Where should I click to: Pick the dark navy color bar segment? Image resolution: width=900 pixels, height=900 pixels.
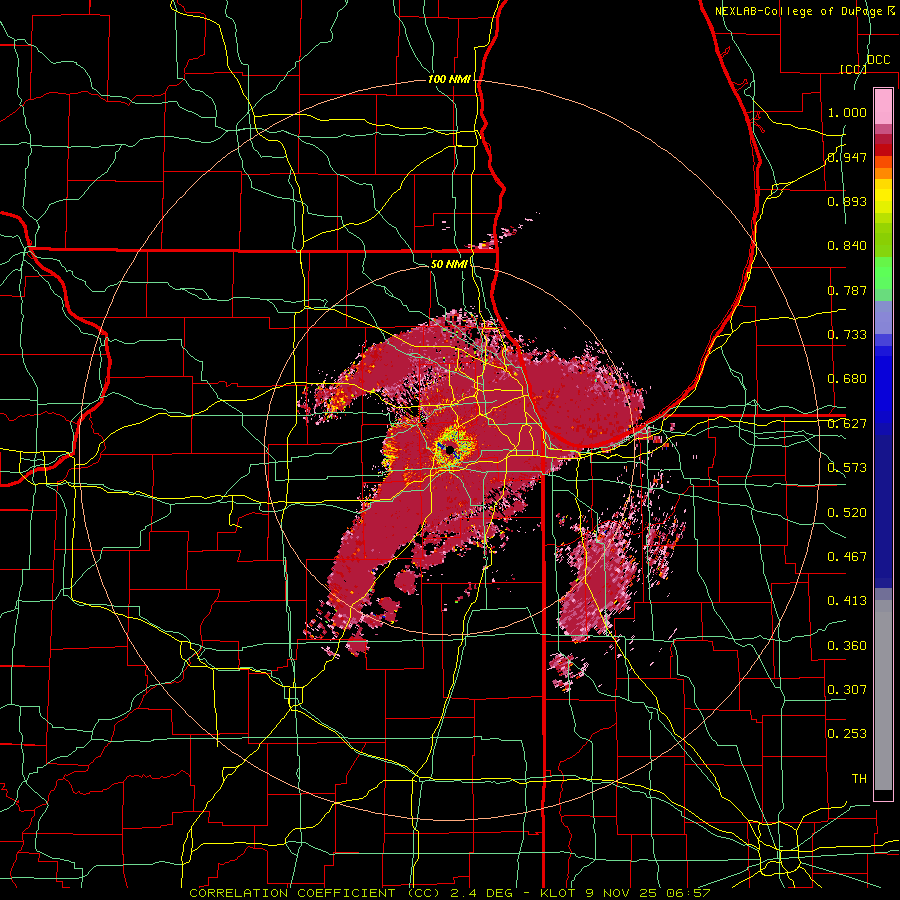point(883,511)
